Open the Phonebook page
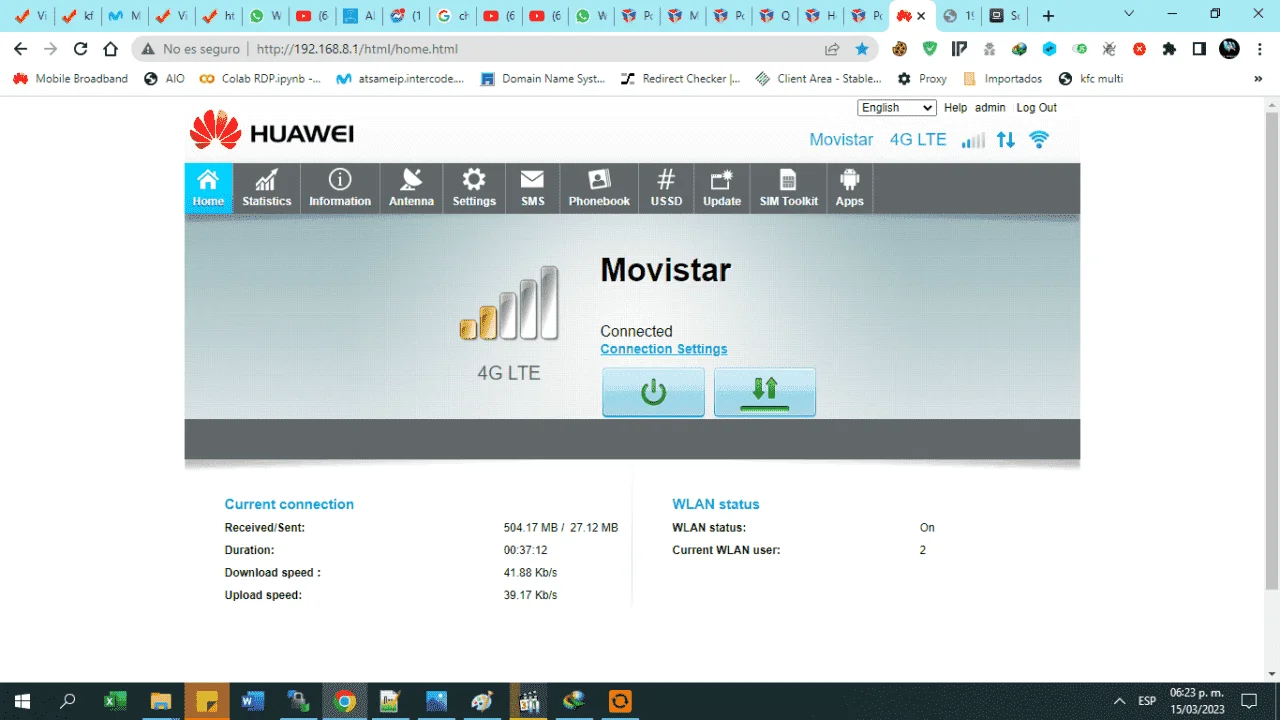The image size is (1280, 720). coord(599,188)
